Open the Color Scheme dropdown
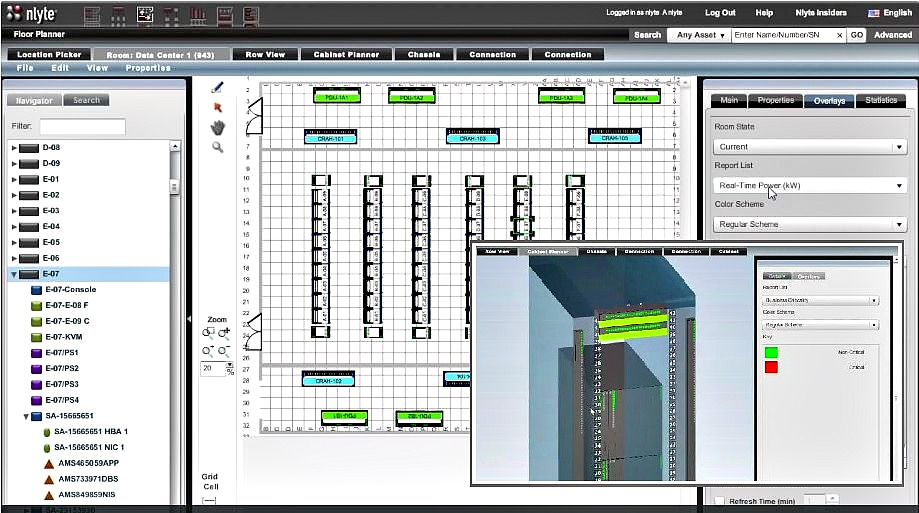The width and height of the screenshot is (919, 513). point(809,224)
